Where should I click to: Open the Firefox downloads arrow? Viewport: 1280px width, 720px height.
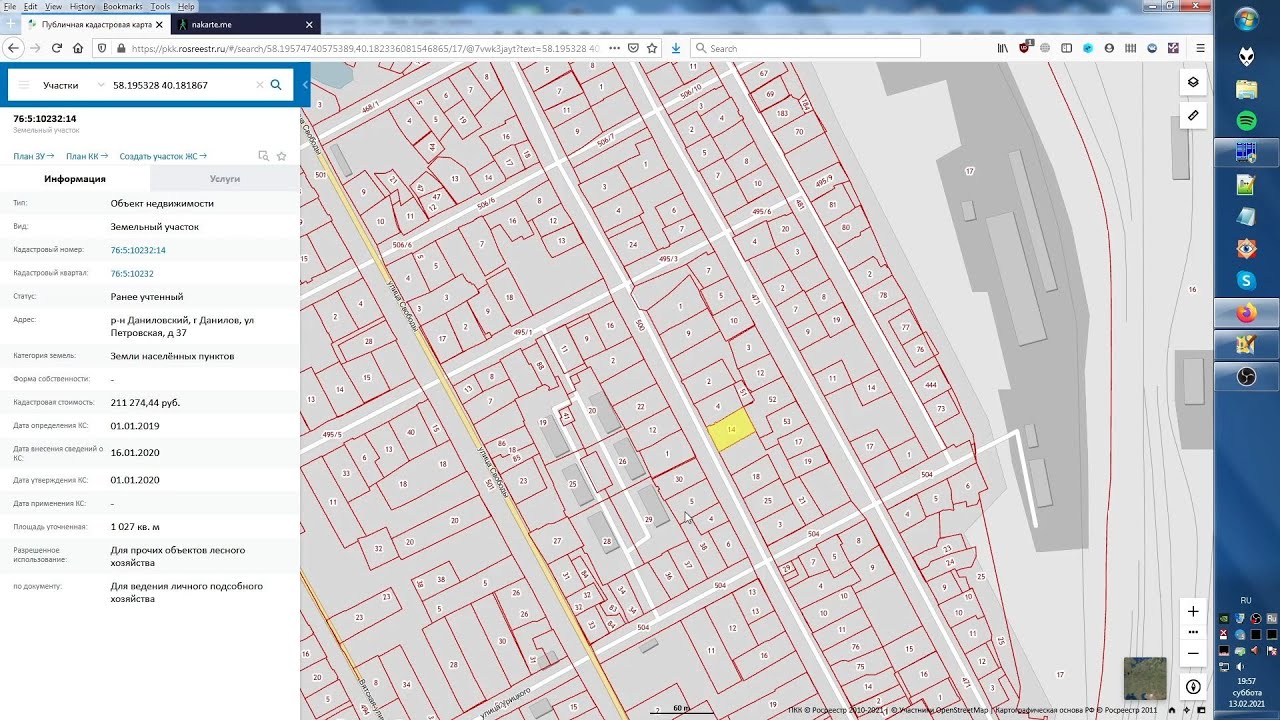pos(676,48)
